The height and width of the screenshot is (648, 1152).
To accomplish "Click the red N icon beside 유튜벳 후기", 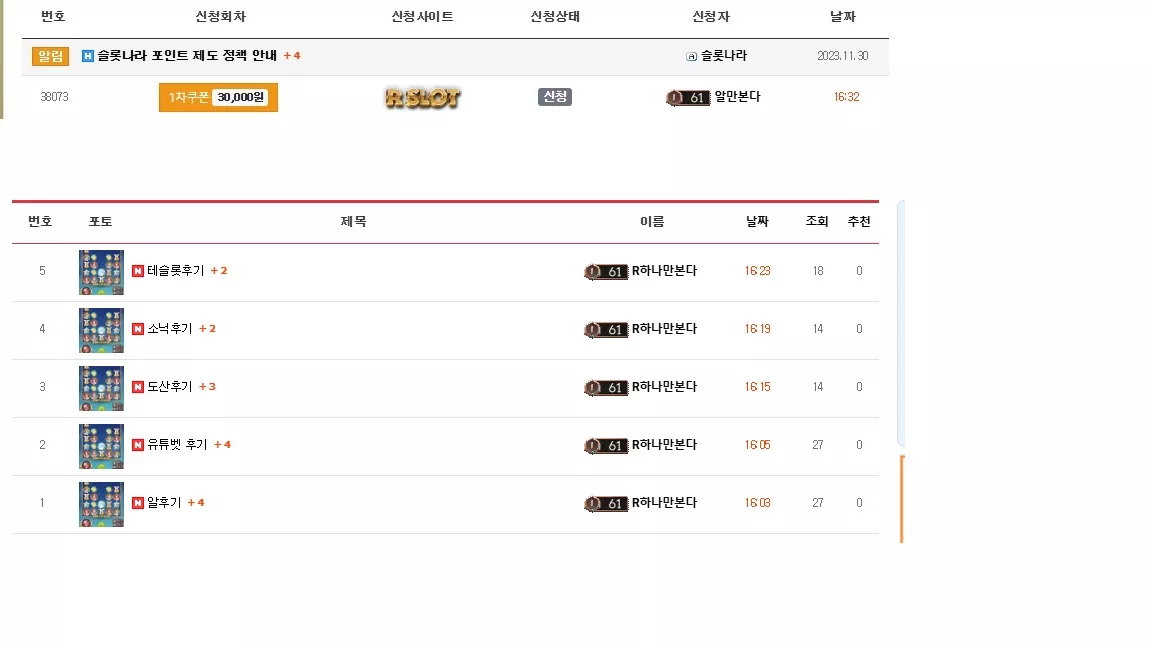I will (x=137, y=445).
